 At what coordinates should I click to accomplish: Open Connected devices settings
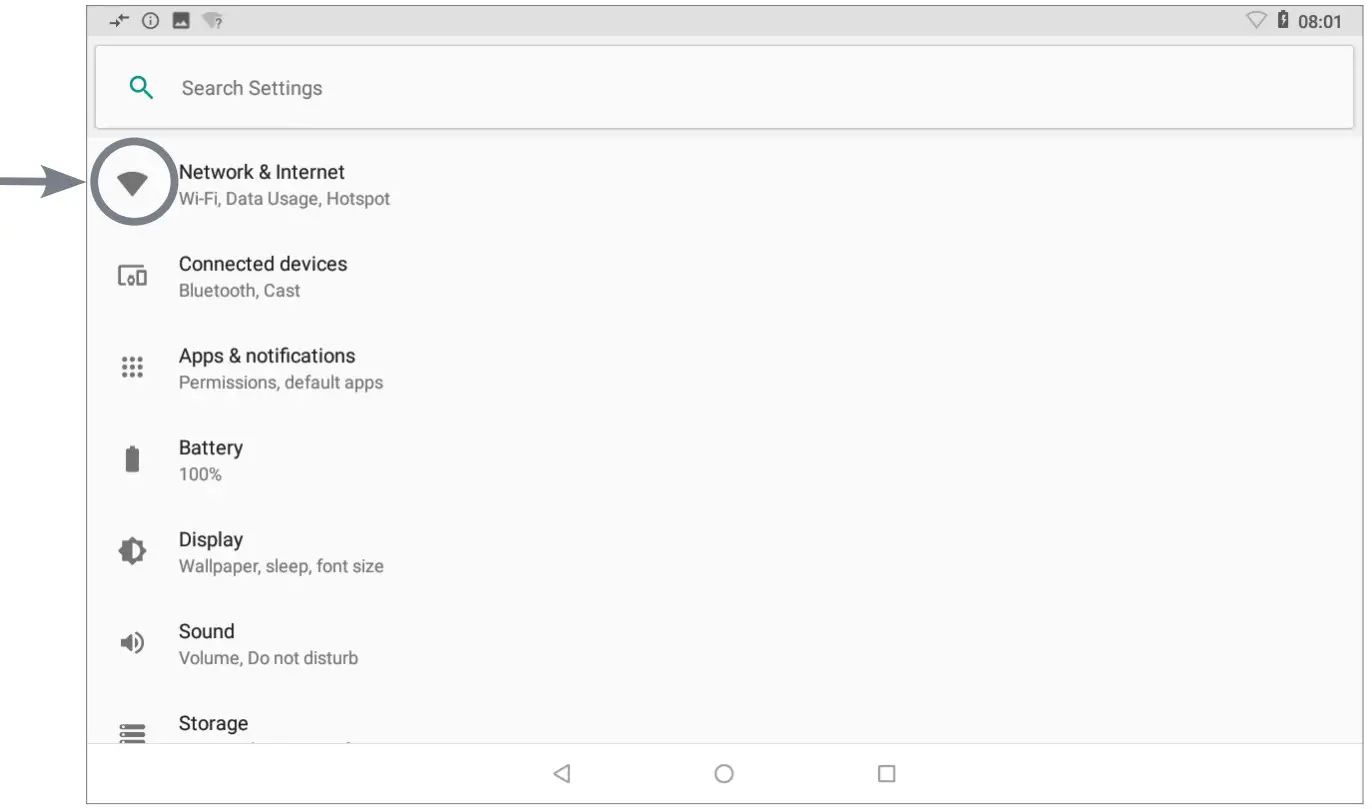point(263,263)
